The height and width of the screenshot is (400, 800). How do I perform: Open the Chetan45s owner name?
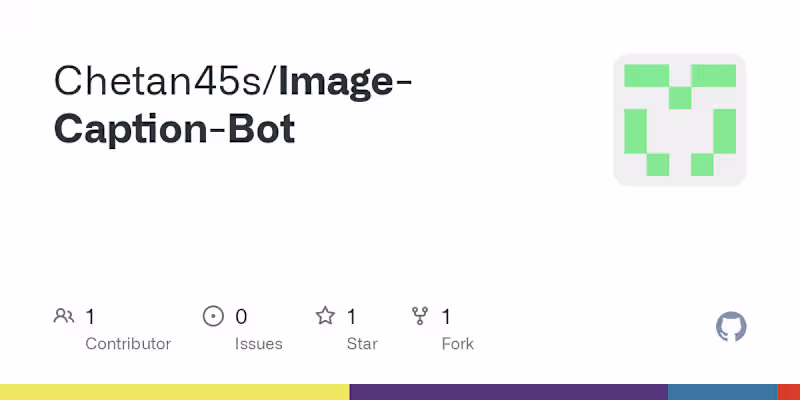tap(160, 81)
